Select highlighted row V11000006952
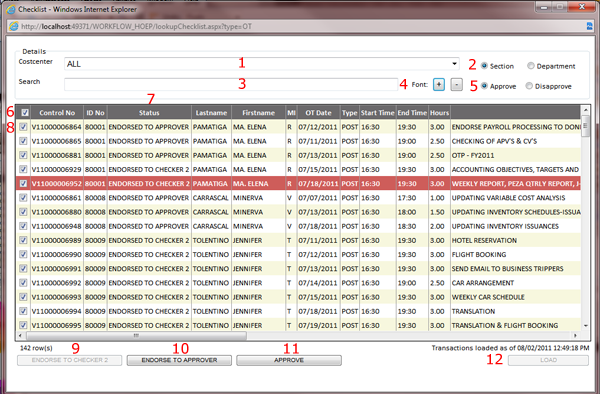The image size is (600, 394). point(298,184)
